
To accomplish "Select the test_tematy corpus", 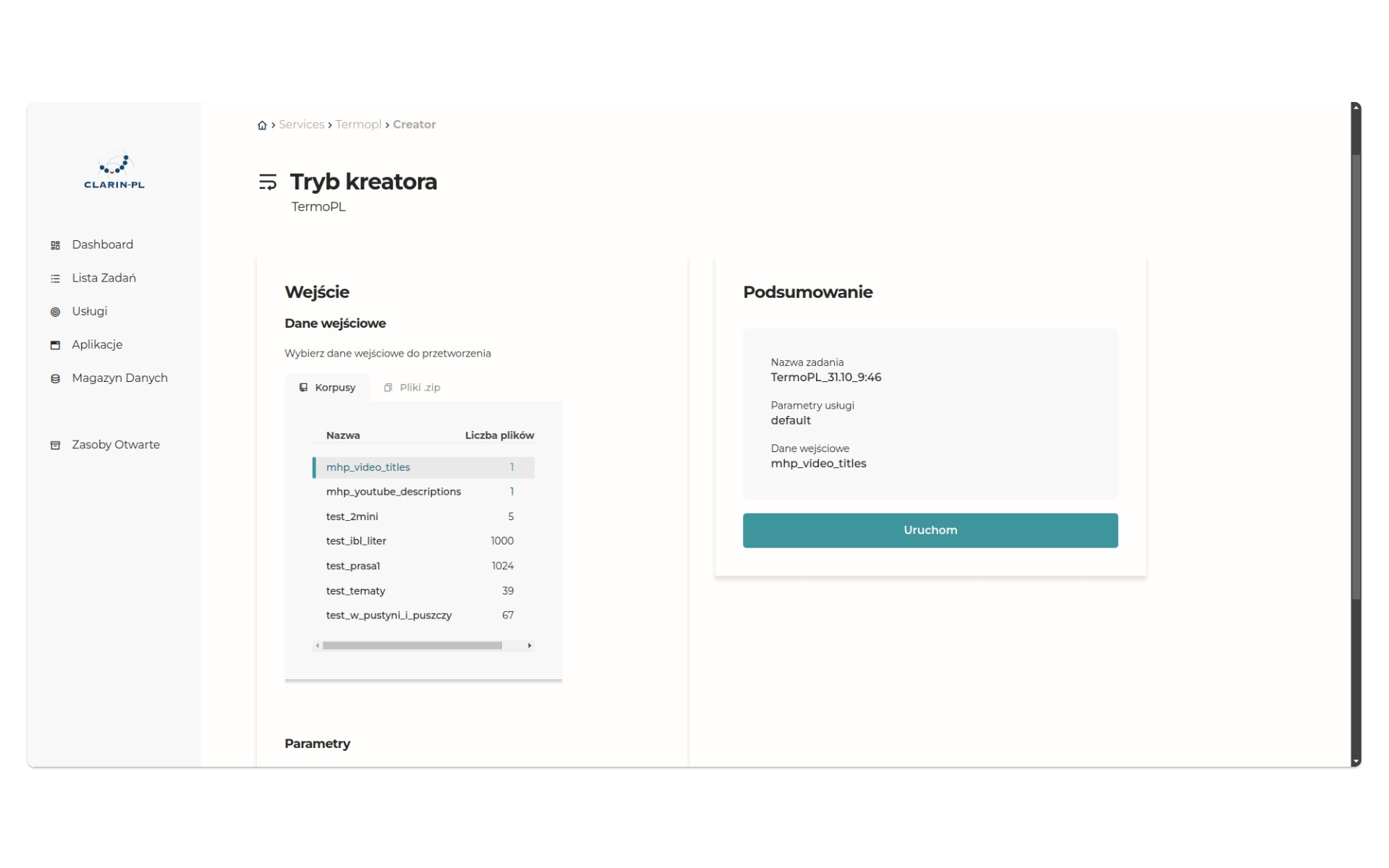I will [x=423, y=591].
